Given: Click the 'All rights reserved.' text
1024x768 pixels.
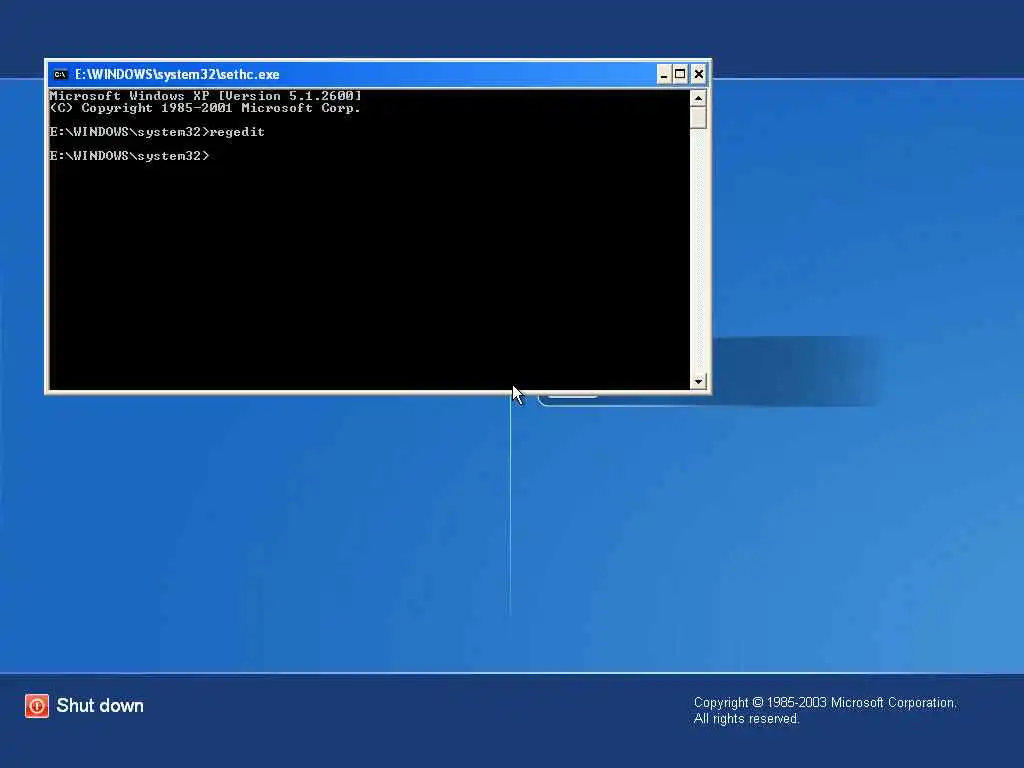Looking at the screenshot, I should 746,719.
